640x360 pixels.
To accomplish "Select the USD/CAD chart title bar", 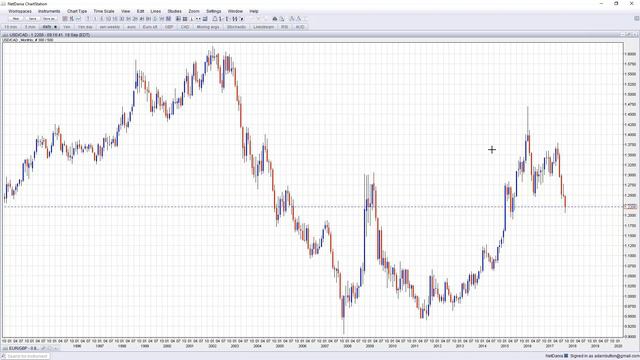I will pos(312,35).
